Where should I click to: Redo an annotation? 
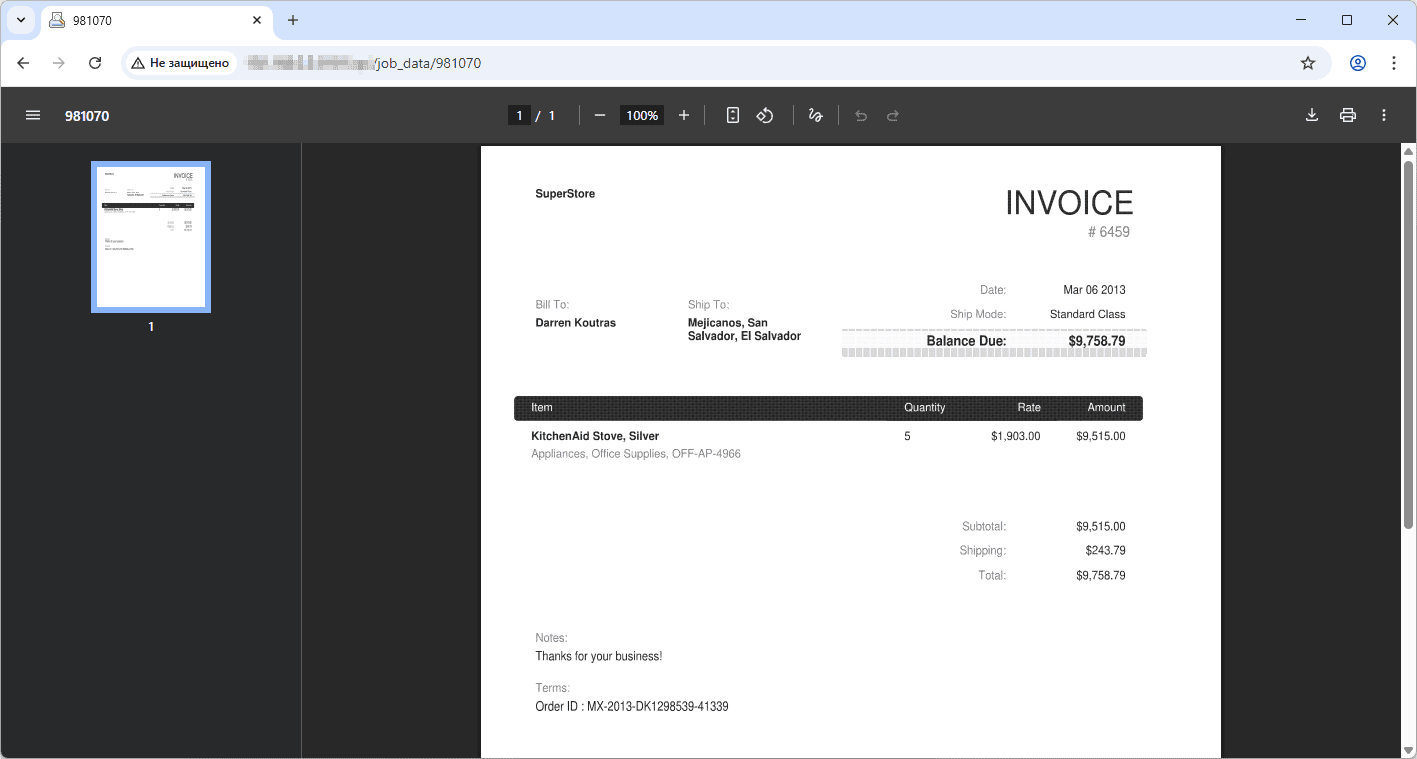pos(892,115)
